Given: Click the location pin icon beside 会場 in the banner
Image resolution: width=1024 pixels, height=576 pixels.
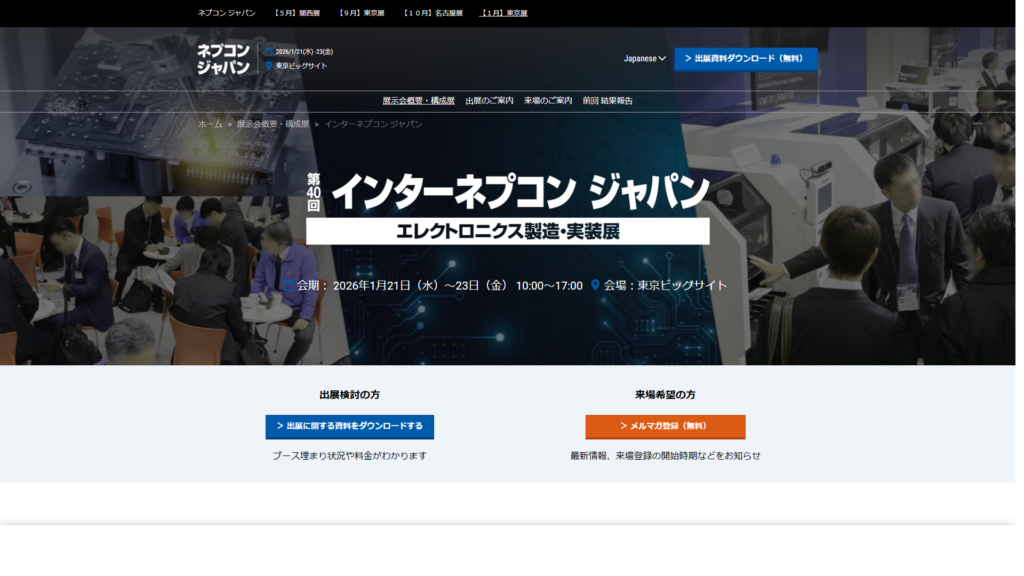Looking at the screenshot, I should click(595, 285).
